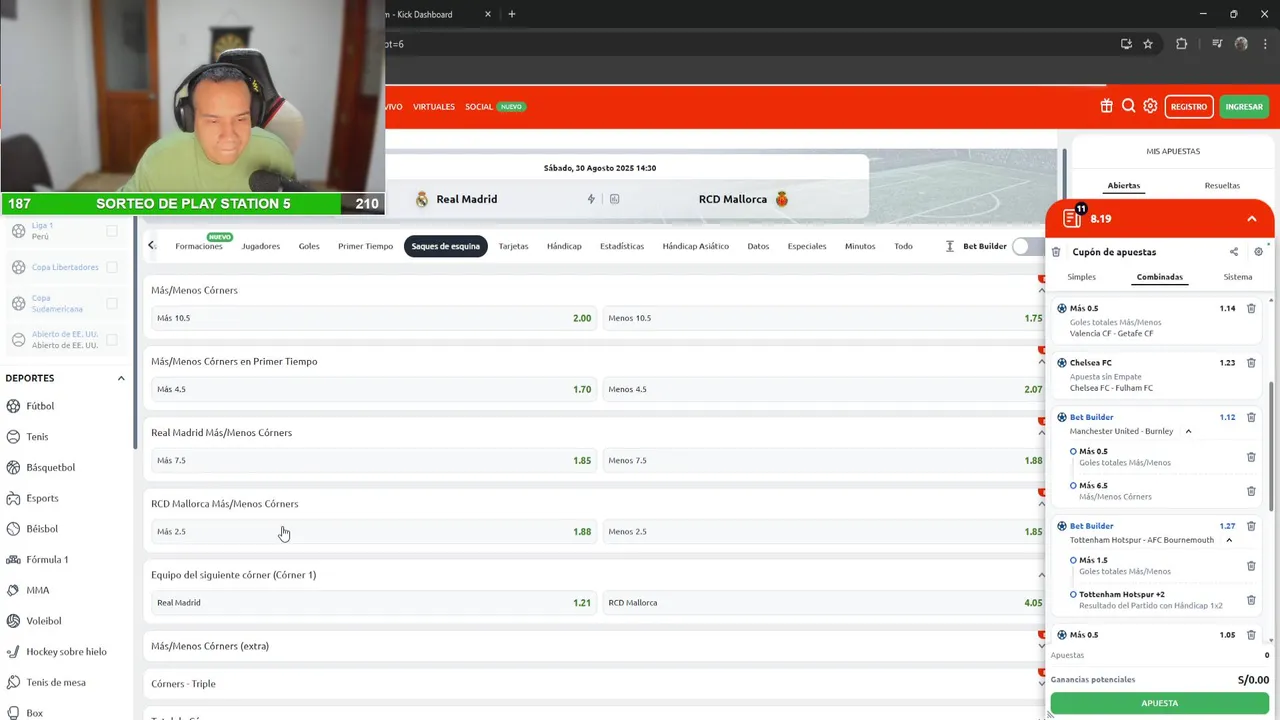Screen dimensions: 1280x720
Task: Collapse Tottenham Hotspur - AFC Bournemouth details
Action: [1229, 540]
